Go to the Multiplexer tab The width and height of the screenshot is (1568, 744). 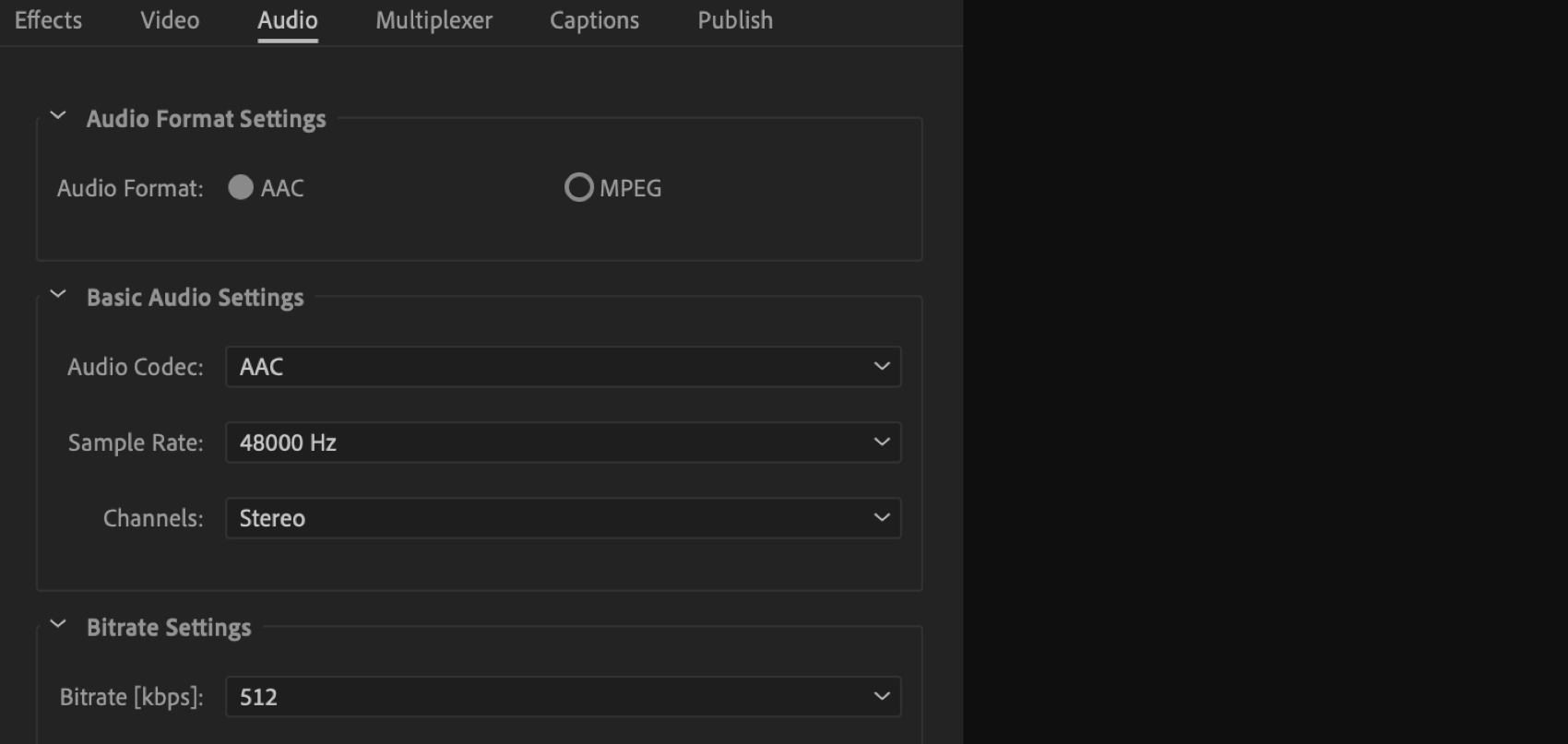[x=434, y=20]
